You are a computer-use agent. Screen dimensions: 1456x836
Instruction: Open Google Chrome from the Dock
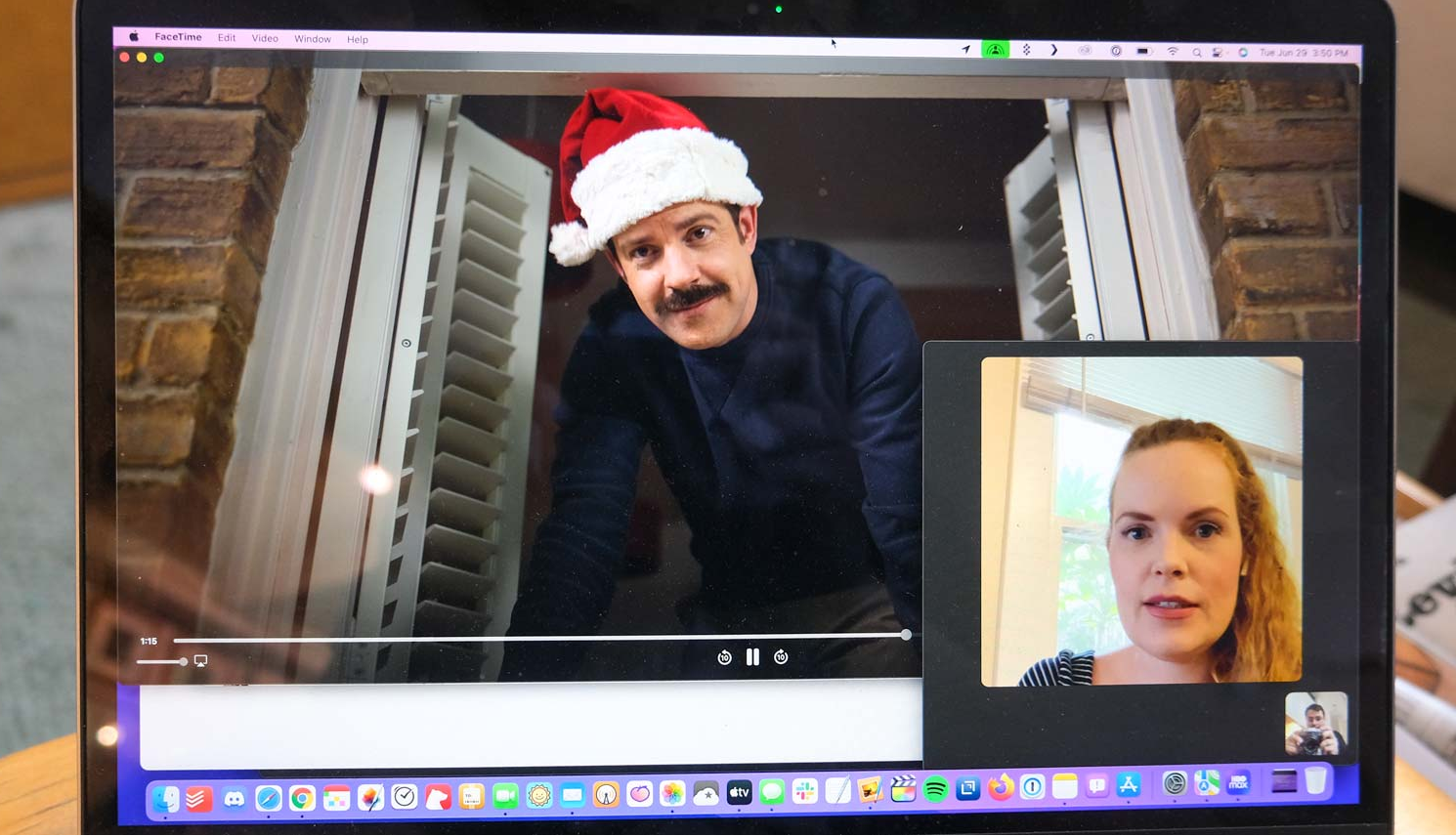tap(302, 799)
